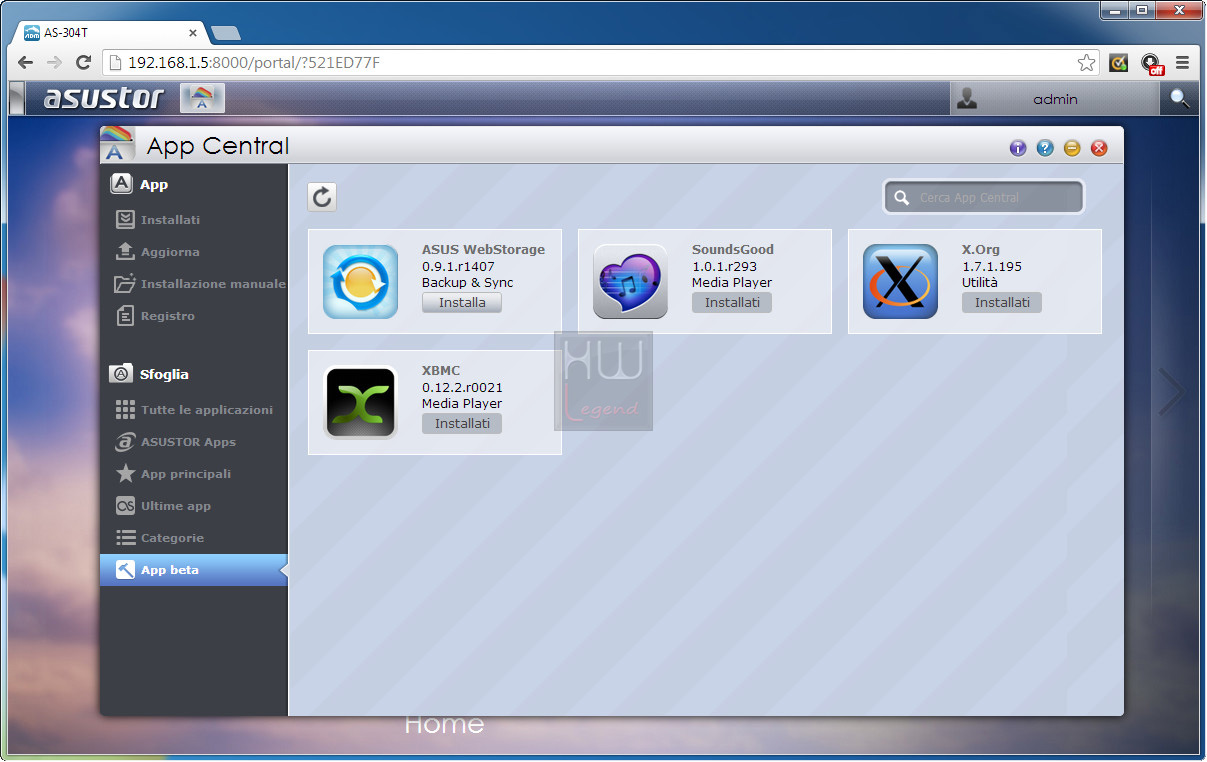Install ASUS WebStorage

point(462,302)
